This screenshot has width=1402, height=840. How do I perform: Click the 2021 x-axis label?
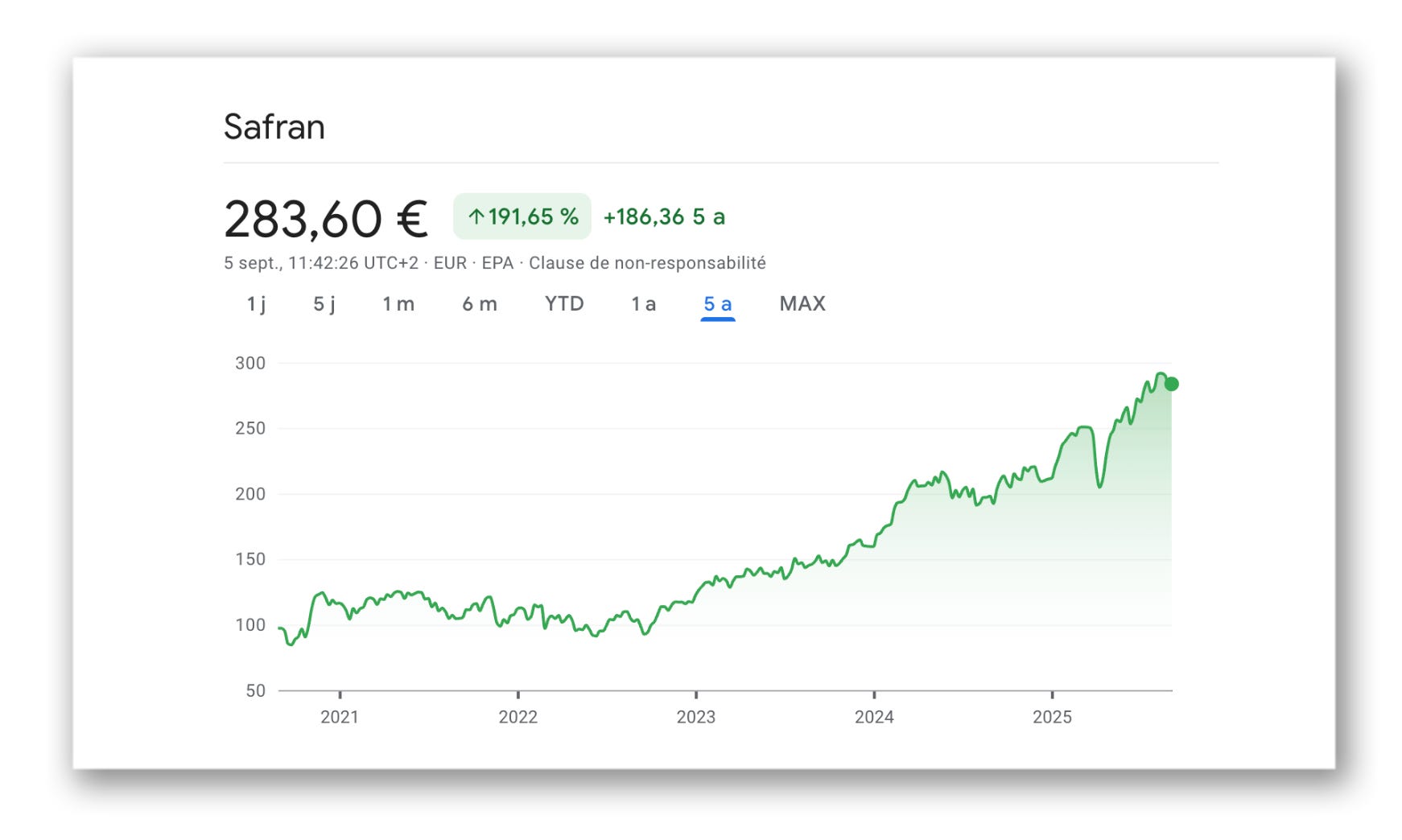pos(340,717)
